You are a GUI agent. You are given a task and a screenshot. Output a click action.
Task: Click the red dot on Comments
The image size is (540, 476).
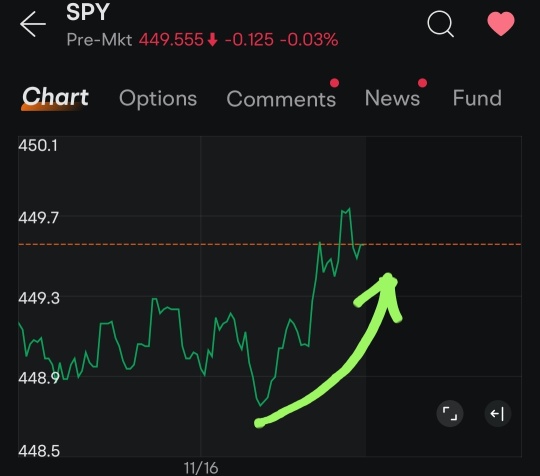coord(334,83)
